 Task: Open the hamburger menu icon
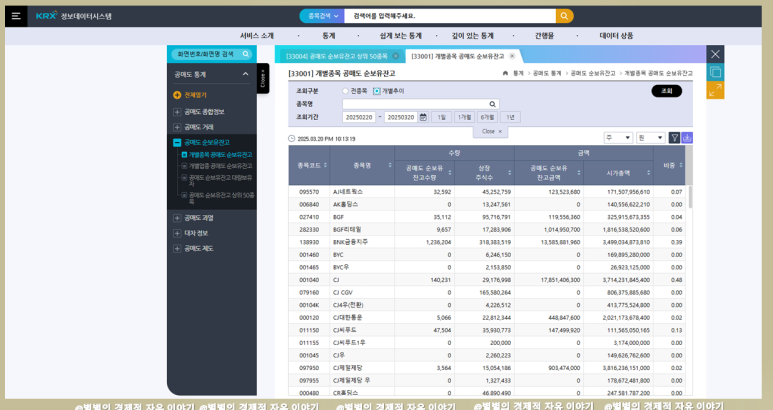[16, 16]
